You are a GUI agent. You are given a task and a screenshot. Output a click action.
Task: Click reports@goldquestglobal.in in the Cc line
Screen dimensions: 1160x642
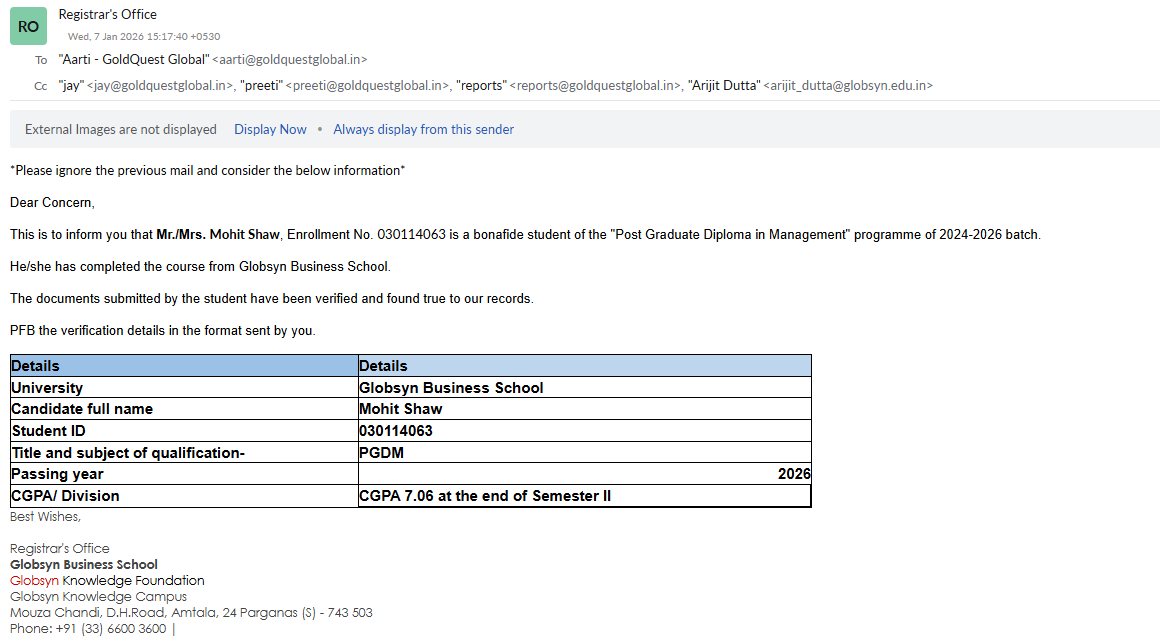(x=568, y=86)
